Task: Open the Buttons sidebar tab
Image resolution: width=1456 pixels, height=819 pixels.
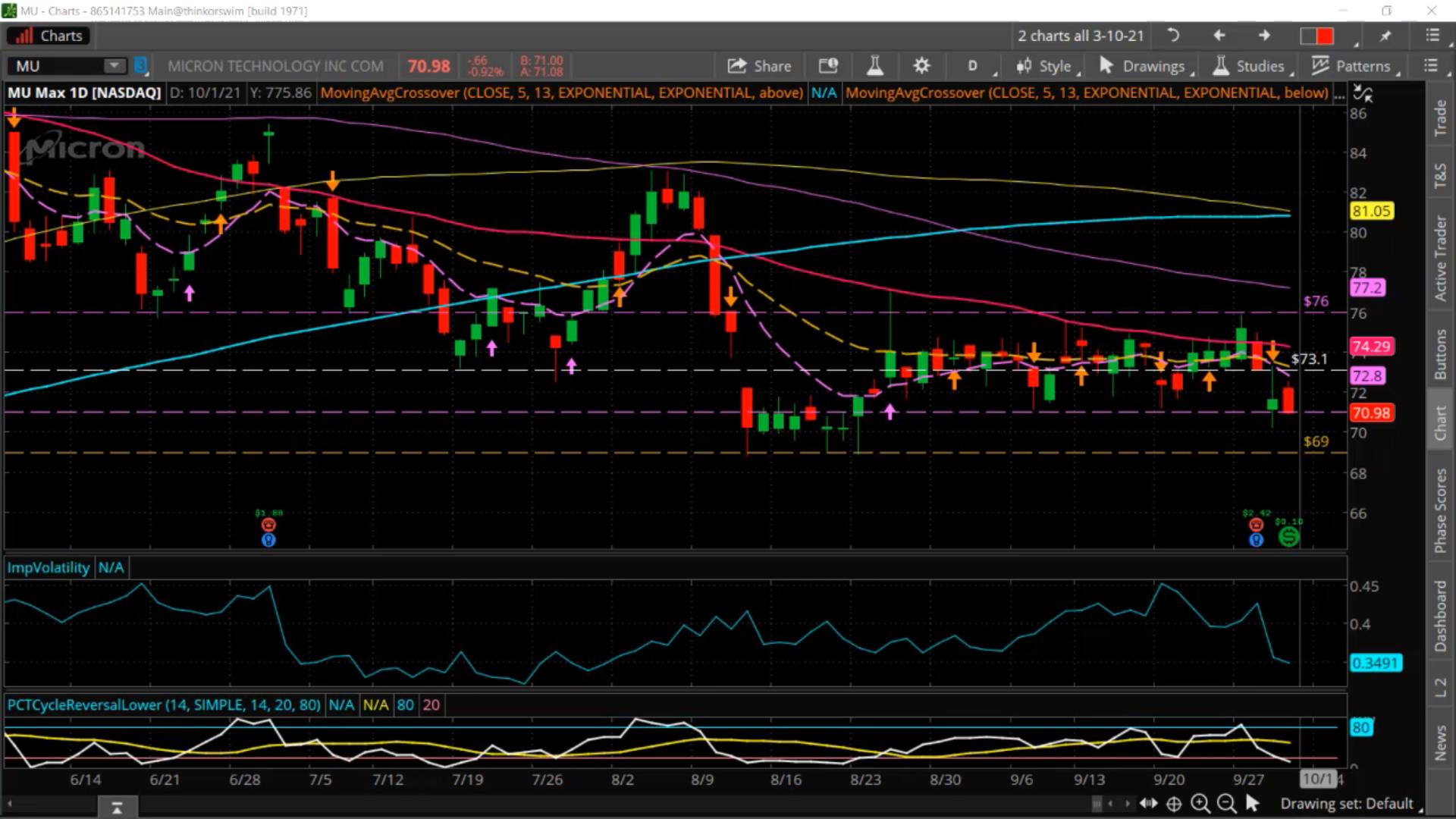Action: pyautogui.click(x=1440, y=354)
